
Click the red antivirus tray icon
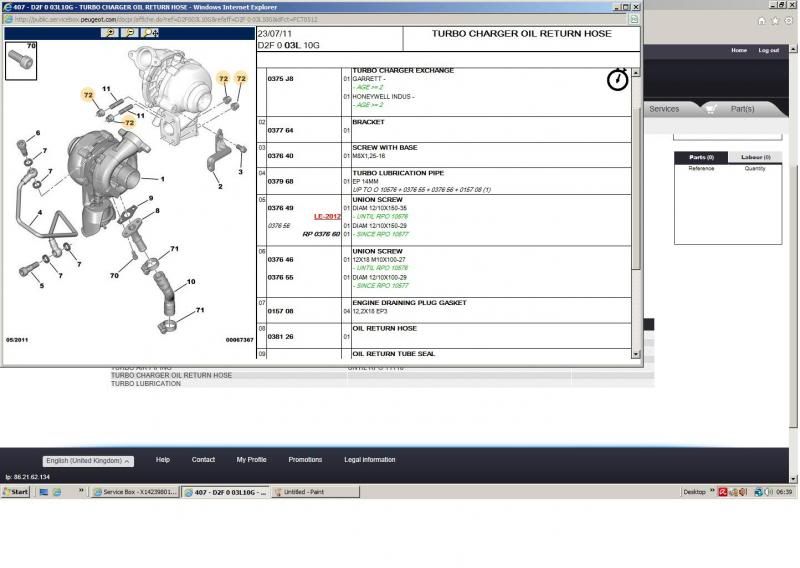(x=722, y=492)
